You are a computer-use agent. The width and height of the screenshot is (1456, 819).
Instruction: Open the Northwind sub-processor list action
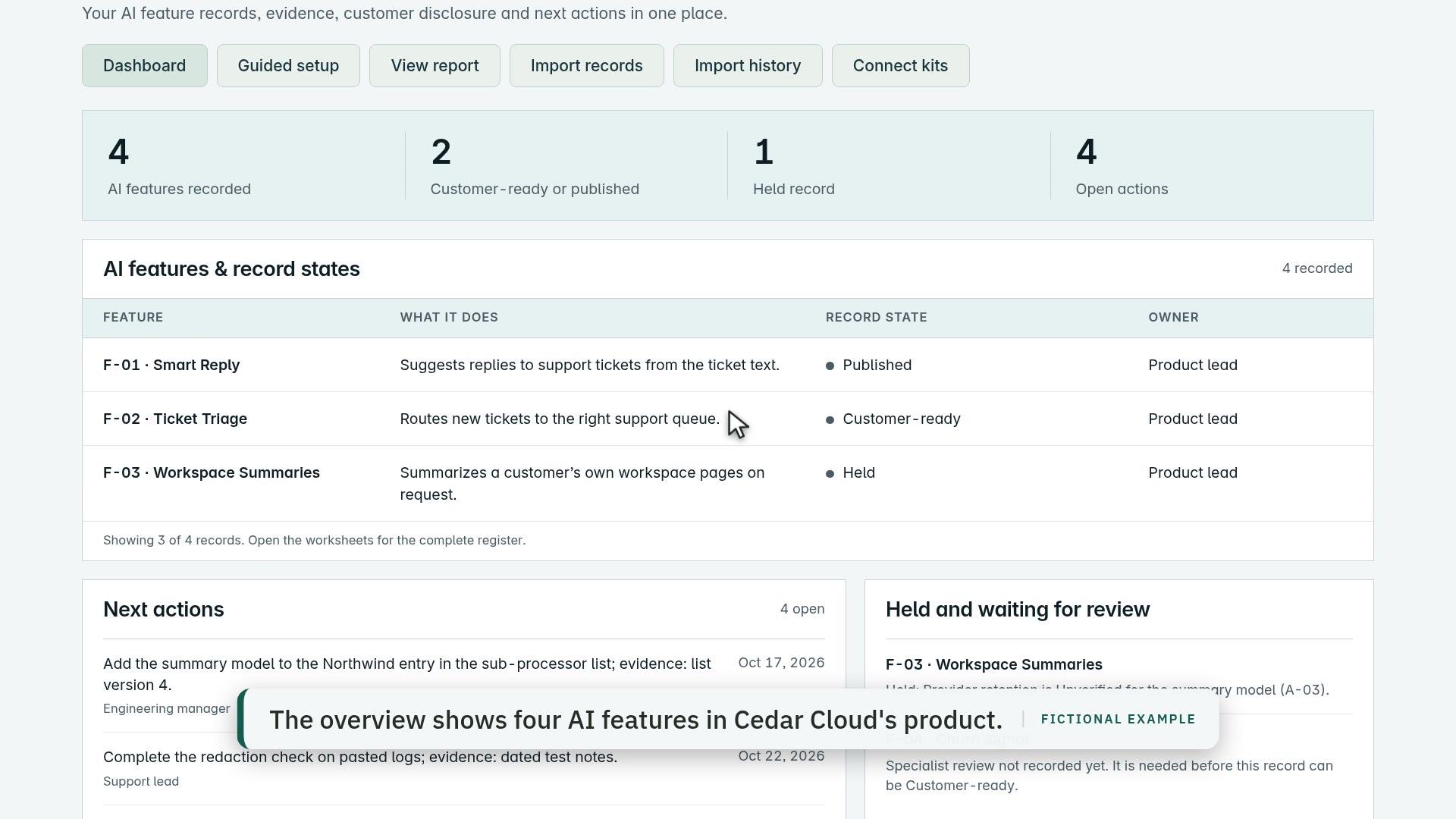pos(407,674)
